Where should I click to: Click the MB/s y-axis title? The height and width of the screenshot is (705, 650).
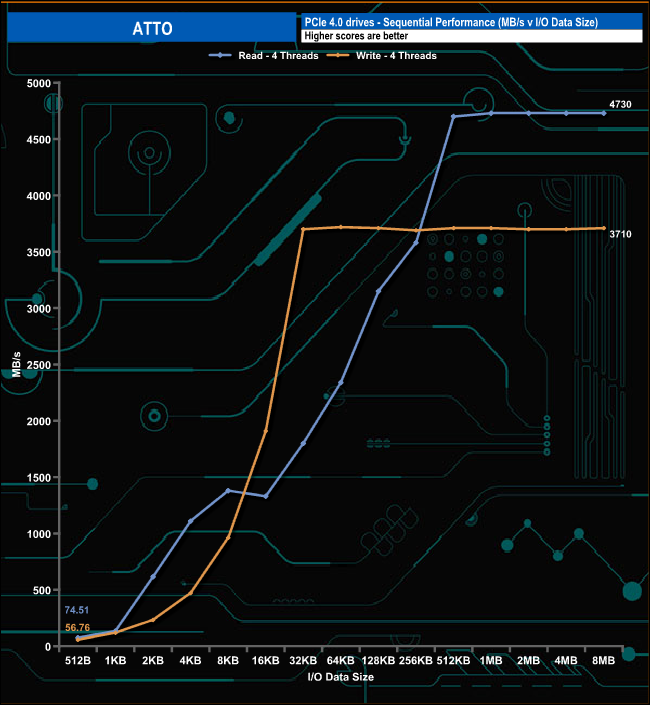pyautogui.click(x=14, y=365)
